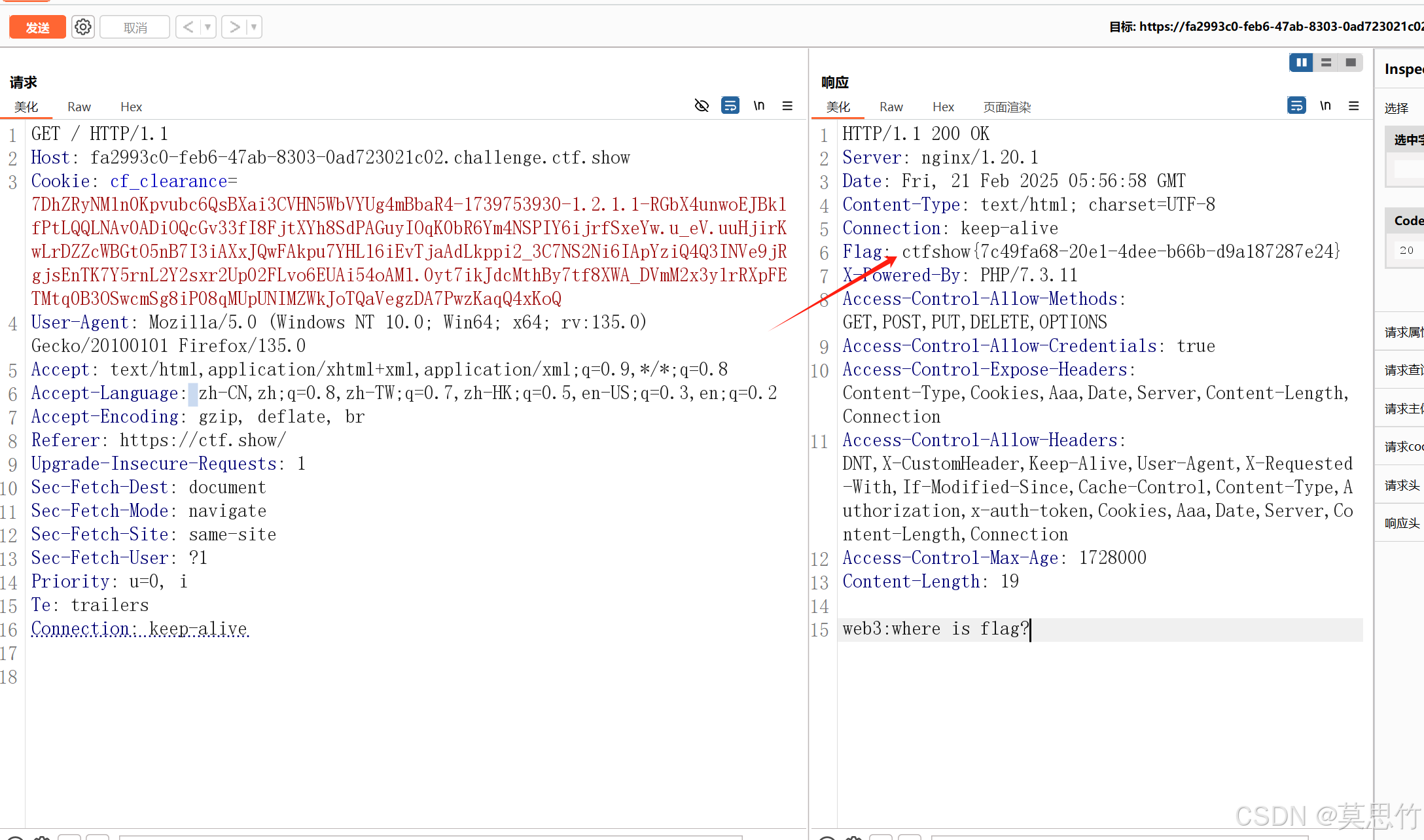Toggle \n display in request panel

[x=759, y=105]
